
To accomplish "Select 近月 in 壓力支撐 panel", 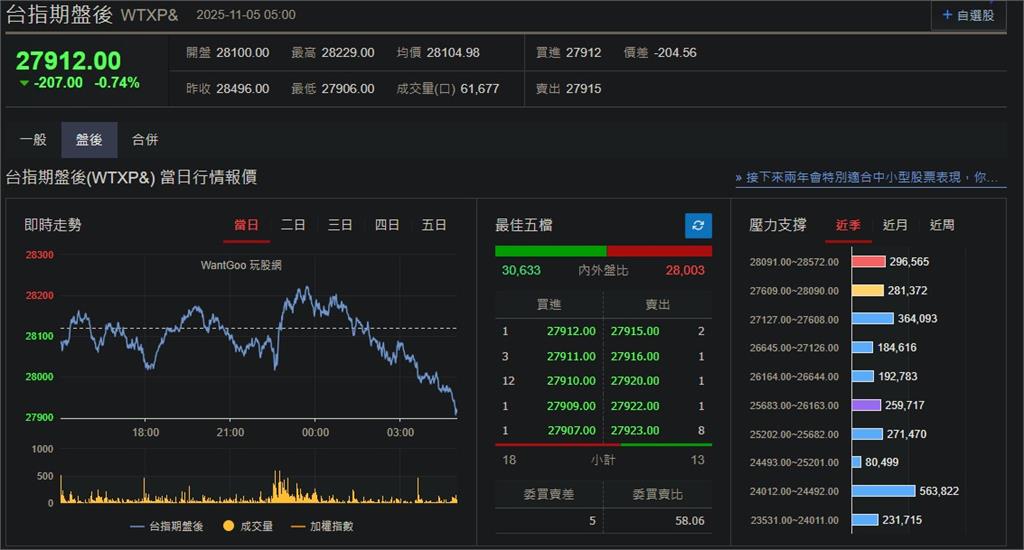I will 895,225.
